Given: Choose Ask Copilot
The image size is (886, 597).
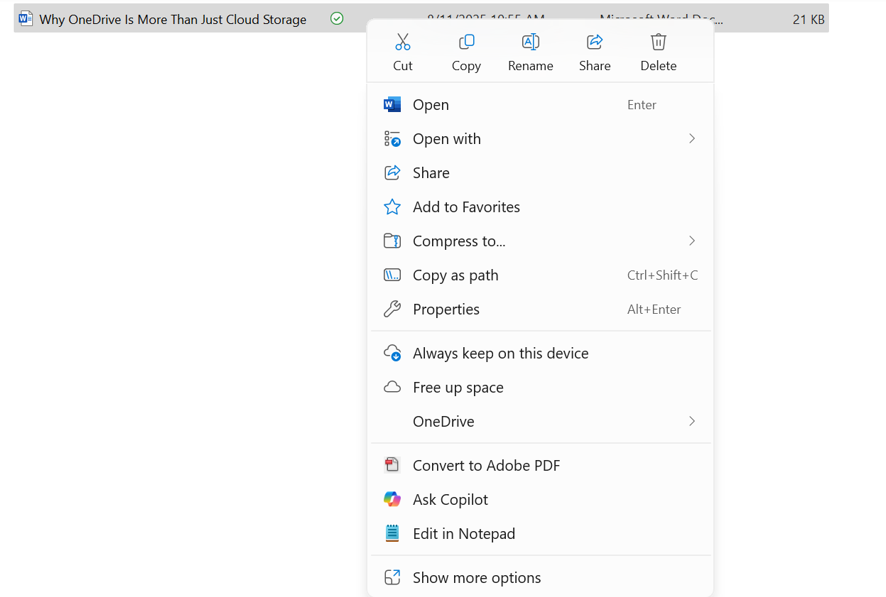Looking at the screenshot, I should 541,499.
